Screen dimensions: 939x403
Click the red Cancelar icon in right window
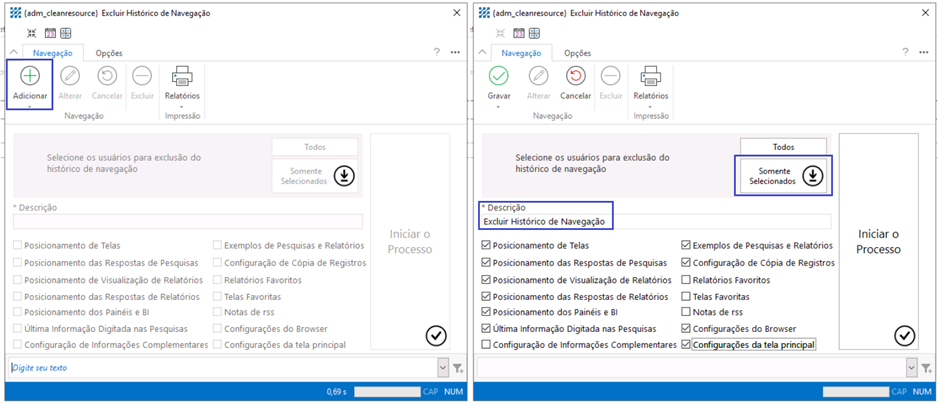(575, 76)
